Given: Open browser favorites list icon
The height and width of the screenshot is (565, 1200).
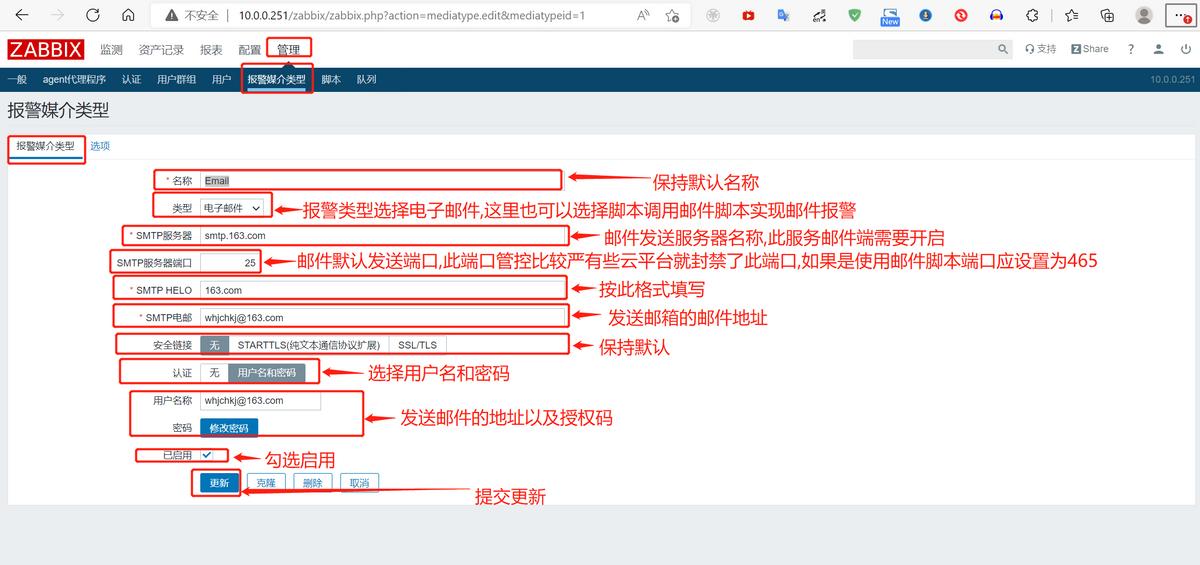Looking at the screenshot, I should coord(1072,16).
